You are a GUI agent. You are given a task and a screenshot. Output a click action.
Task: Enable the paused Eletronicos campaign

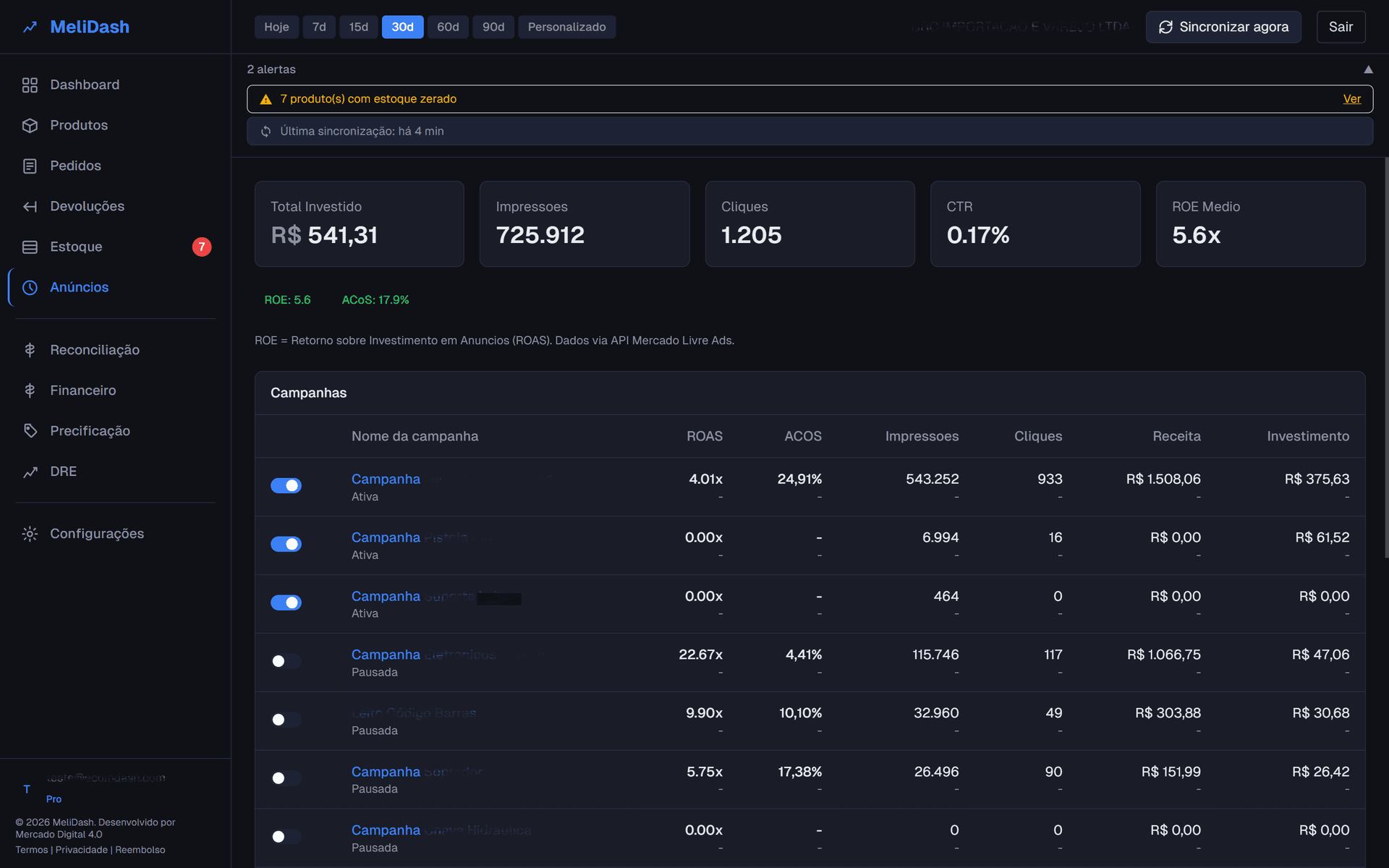tap(286, 661)
